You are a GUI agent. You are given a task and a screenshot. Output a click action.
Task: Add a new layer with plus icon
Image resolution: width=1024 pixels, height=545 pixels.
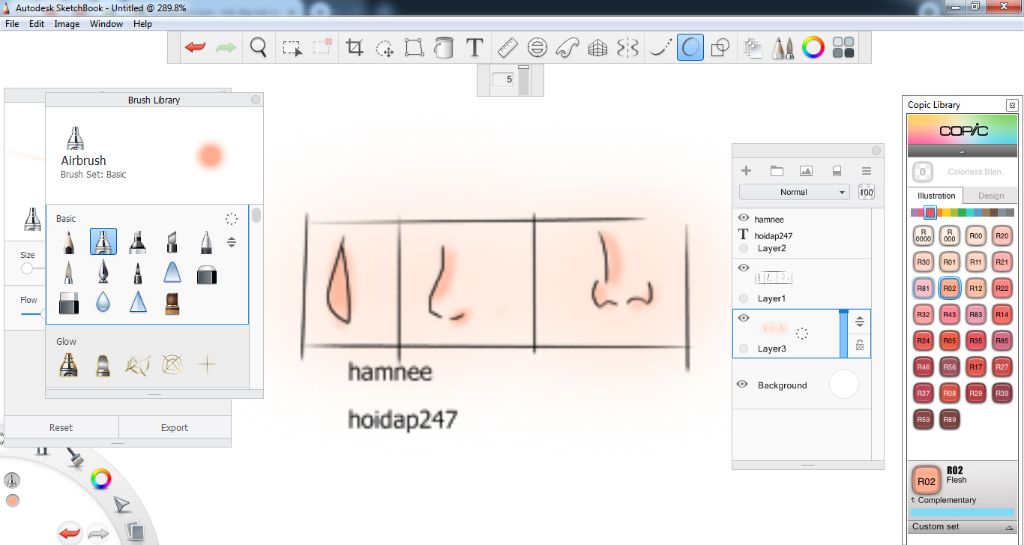745,171
